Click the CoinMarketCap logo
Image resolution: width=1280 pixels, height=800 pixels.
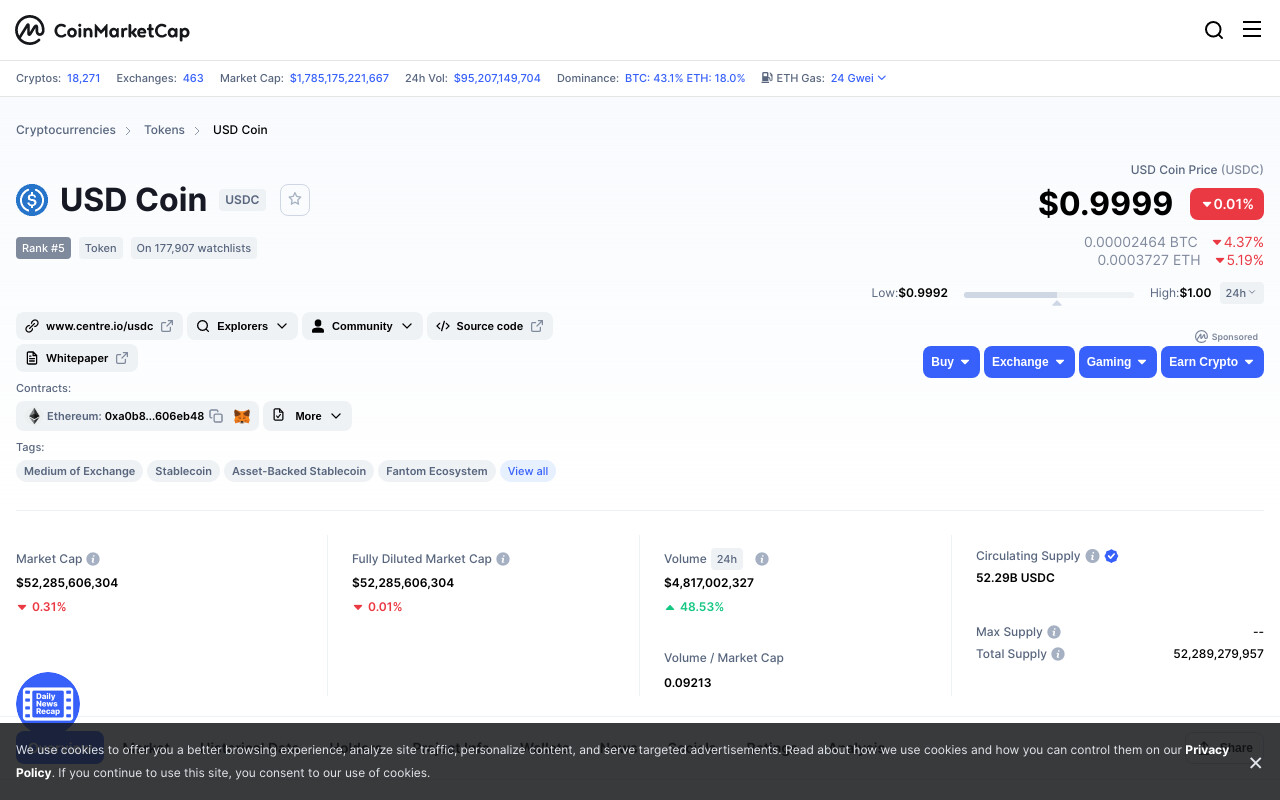pos(102,31)
